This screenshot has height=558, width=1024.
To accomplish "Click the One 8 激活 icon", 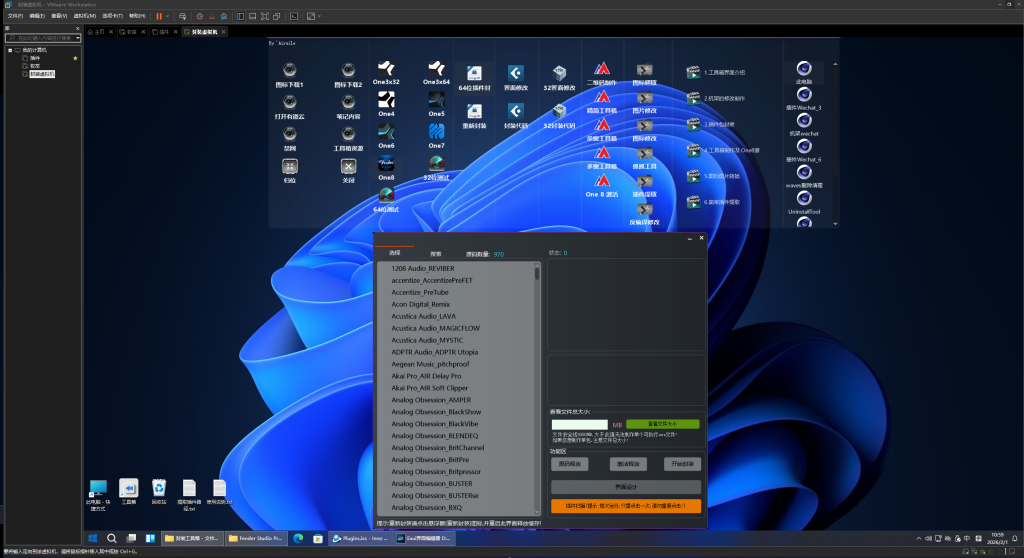I will 602,182.
